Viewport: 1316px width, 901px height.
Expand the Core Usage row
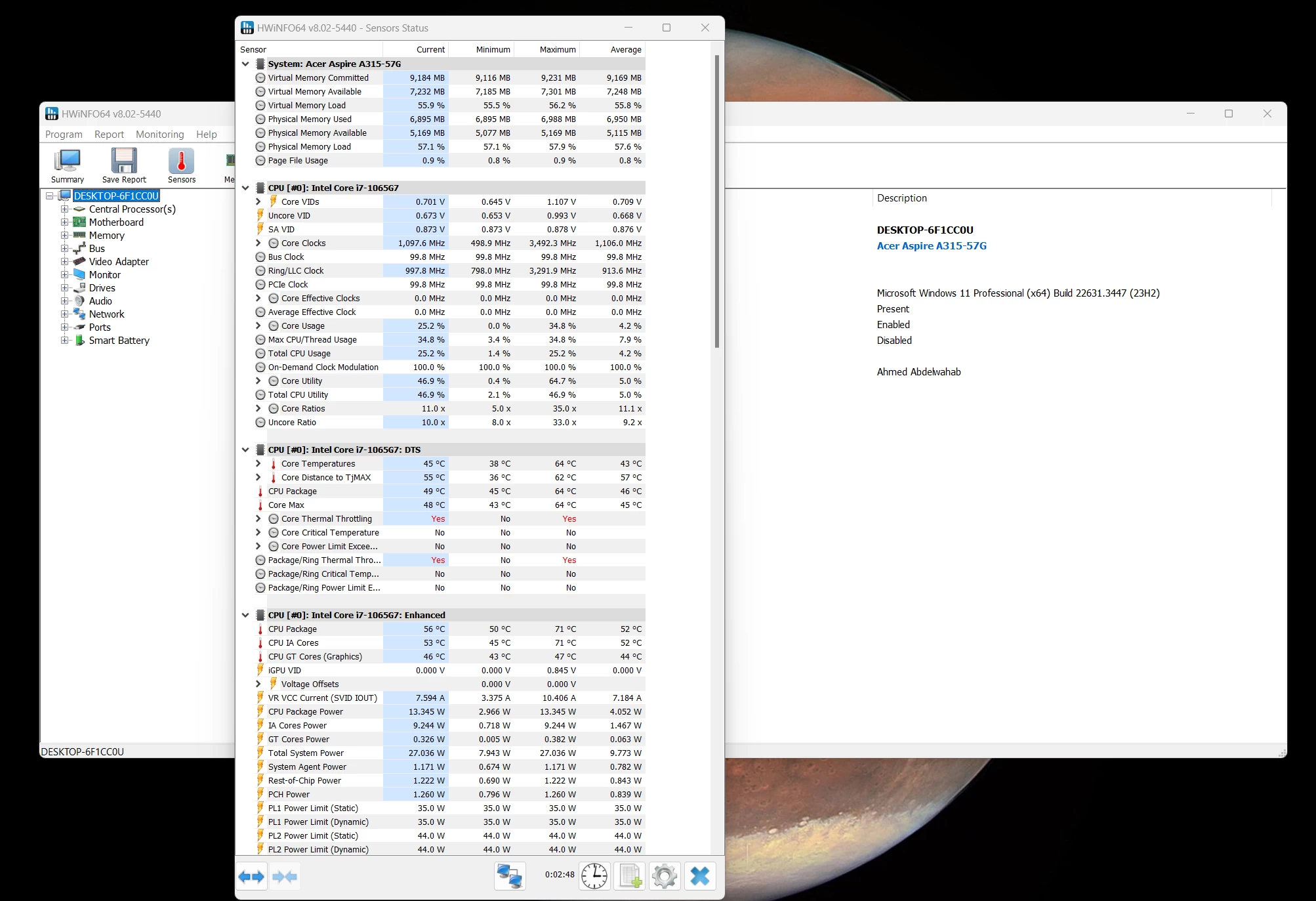tap(258, 326)
